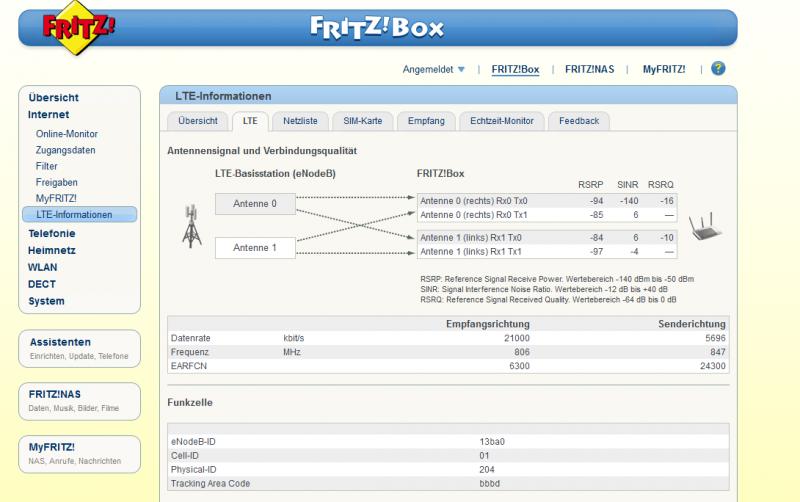This screenshot has width=800, height=502.
Task: Expand the WLAN sidebar section
Action: (42, 267)
